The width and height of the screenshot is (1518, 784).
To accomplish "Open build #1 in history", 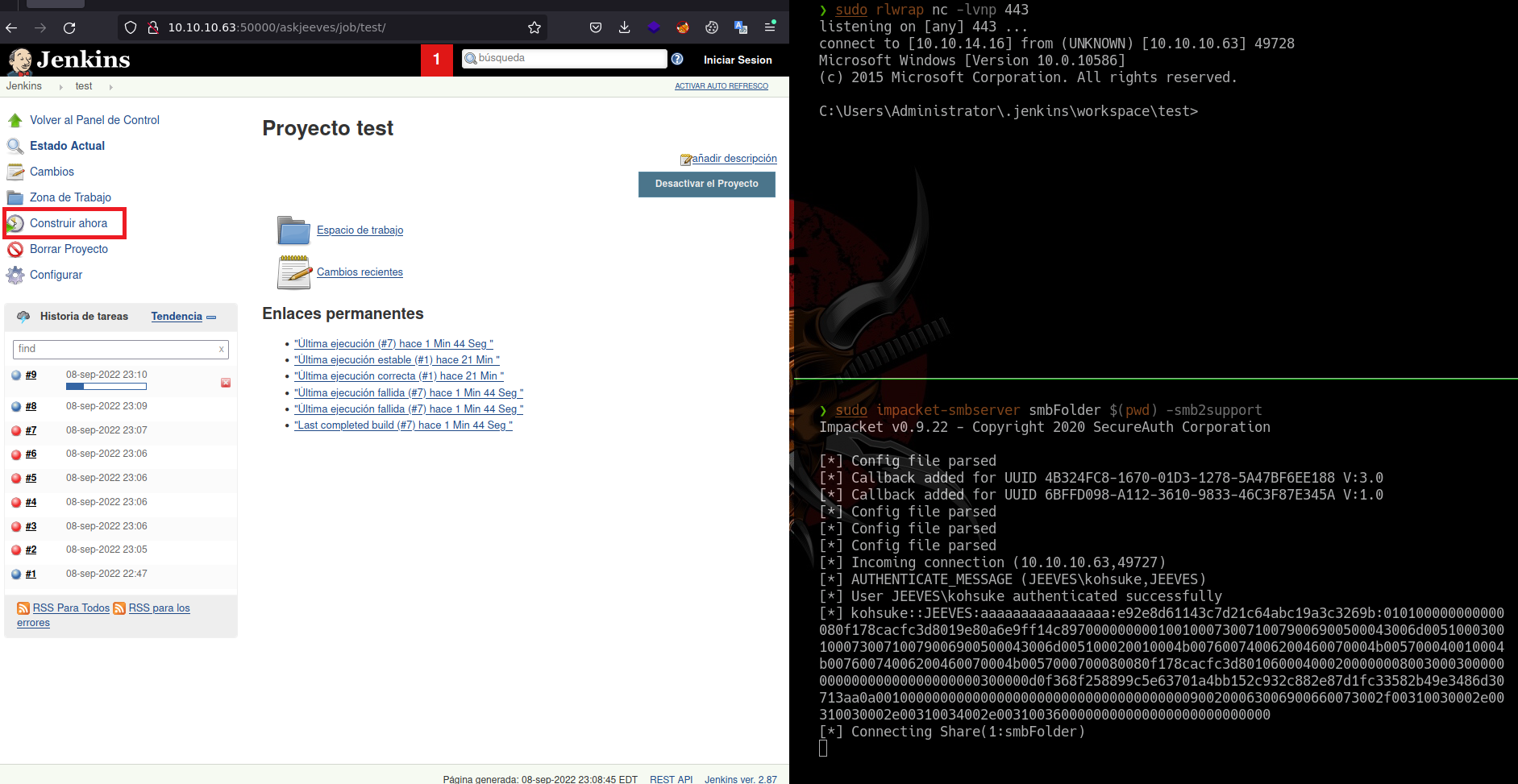I will [x=31, y=574].
